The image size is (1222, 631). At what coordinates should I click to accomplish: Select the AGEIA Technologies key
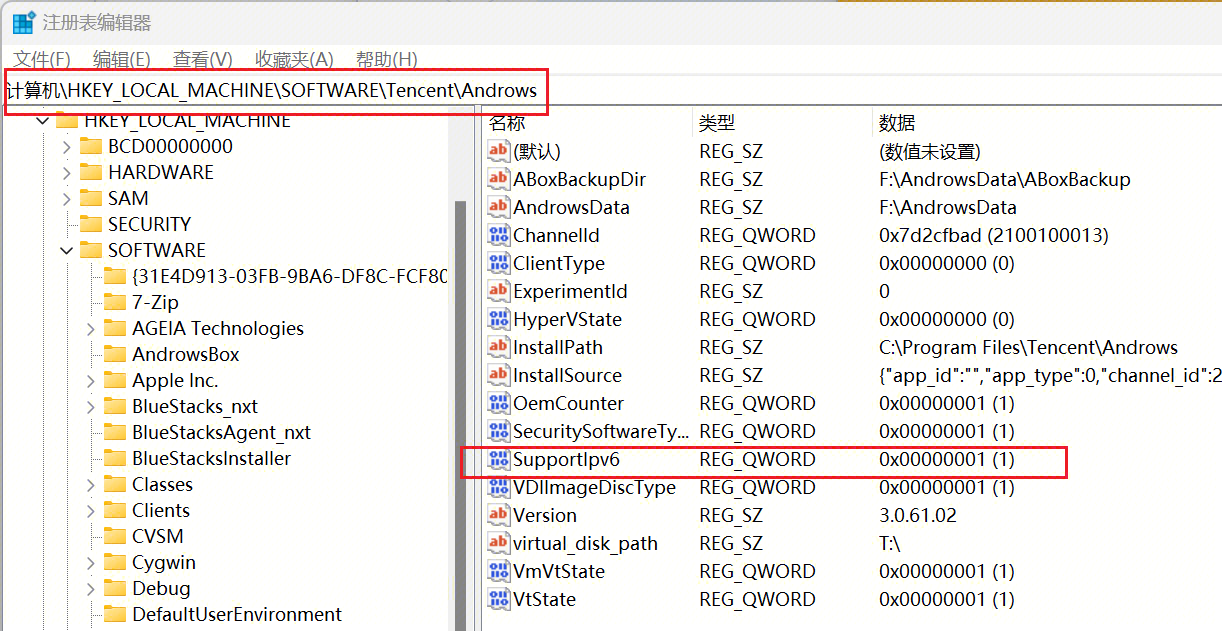point(218,328)
